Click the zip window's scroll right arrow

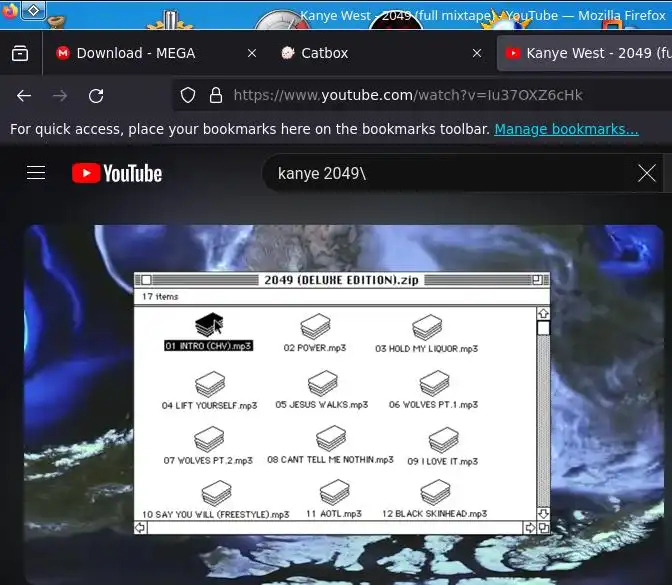click(x=530, y=528)
